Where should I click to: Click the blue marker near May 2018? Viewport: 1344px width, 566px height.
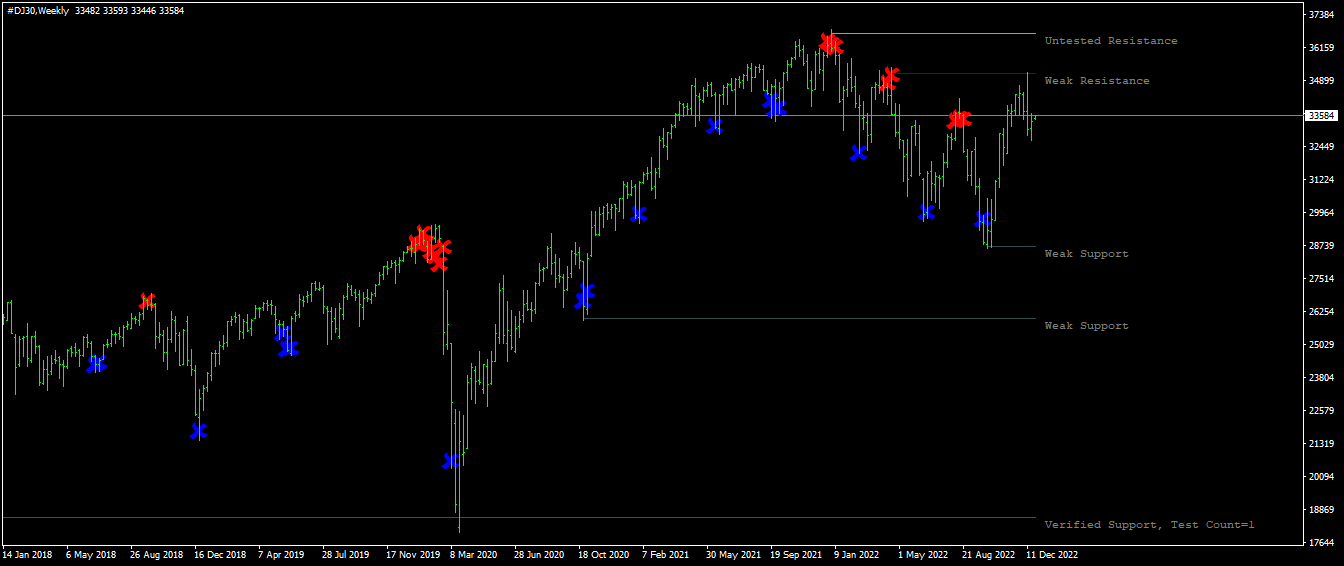click(x=96, y=364)
